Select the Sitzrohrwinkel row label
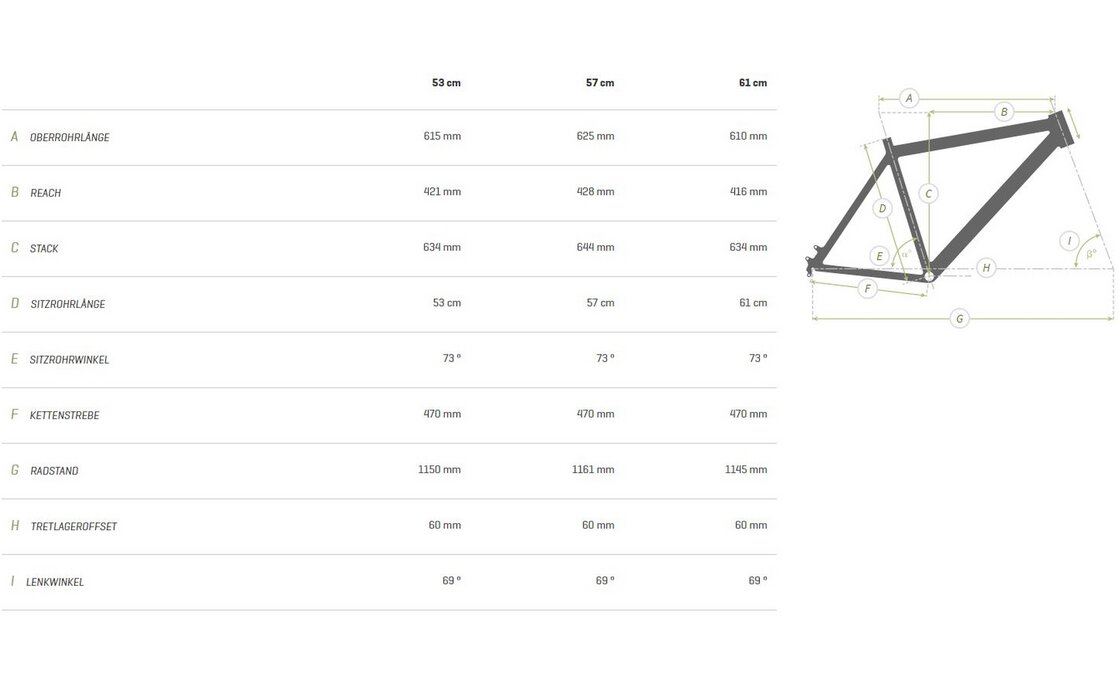 pyautogui.click(x=70, y=360)
